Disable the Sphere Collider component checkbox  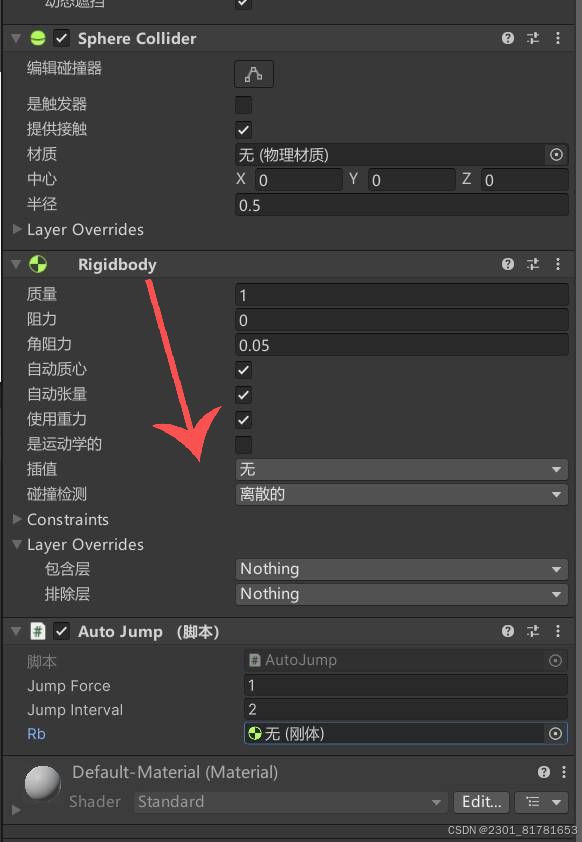[62, 38]
